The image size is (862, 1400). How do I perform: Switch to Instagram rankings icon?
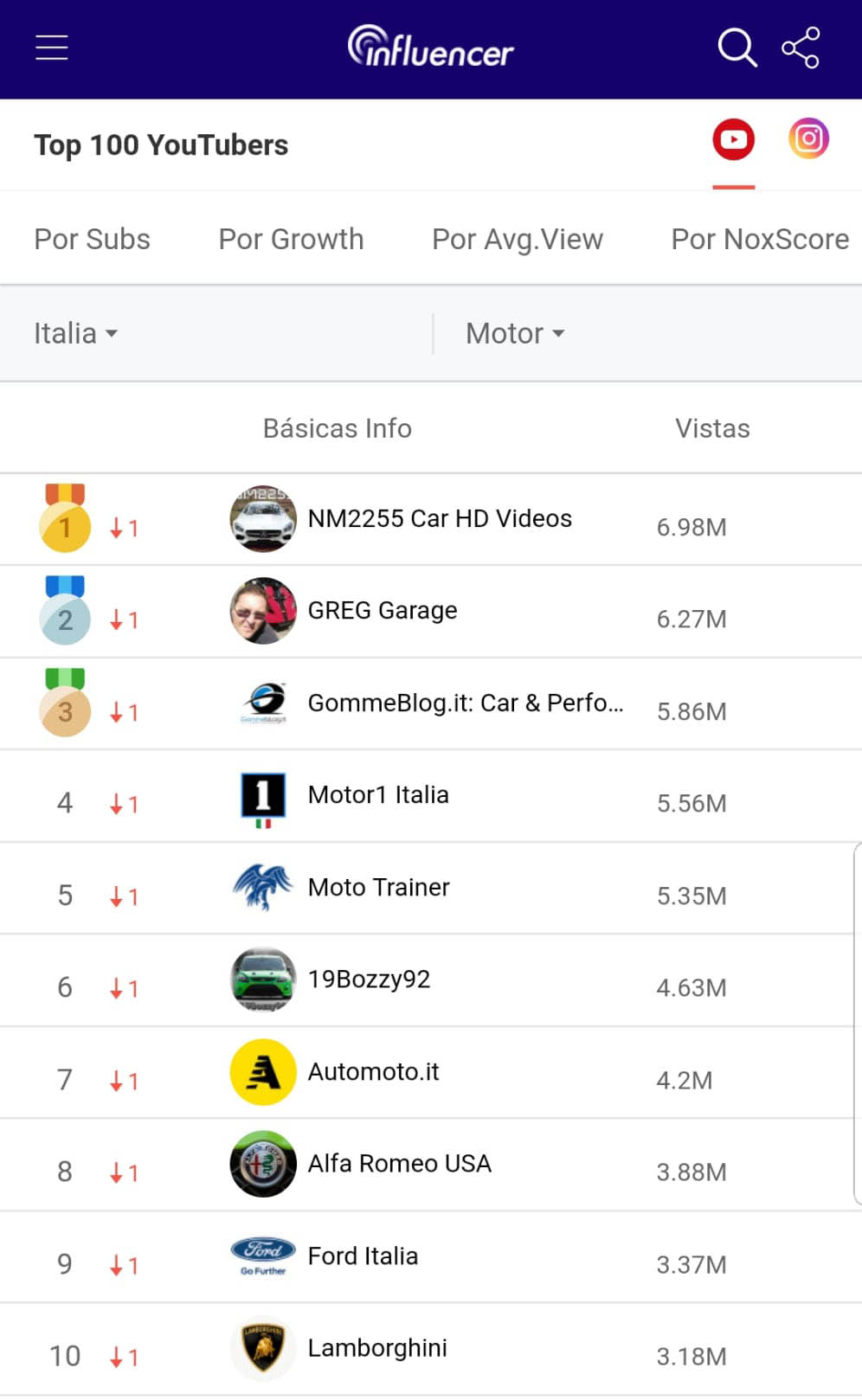[808, 138]
